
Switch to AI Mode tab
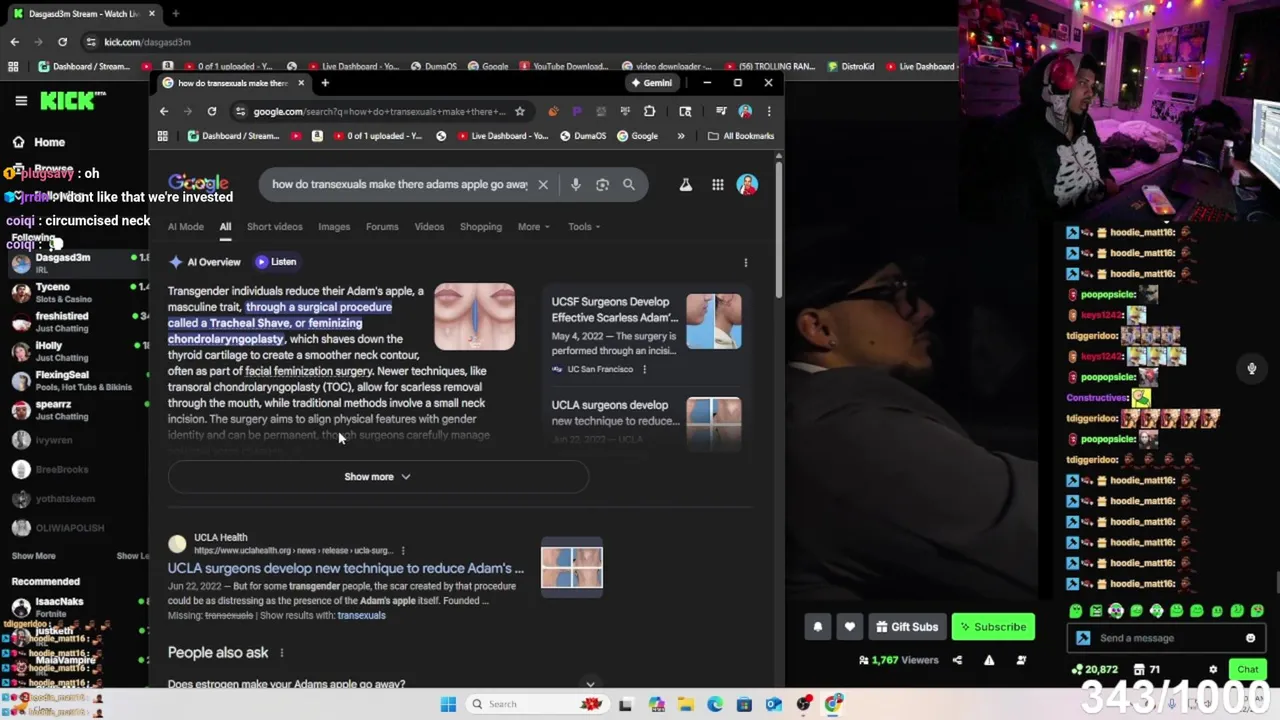tap(186, 227)
